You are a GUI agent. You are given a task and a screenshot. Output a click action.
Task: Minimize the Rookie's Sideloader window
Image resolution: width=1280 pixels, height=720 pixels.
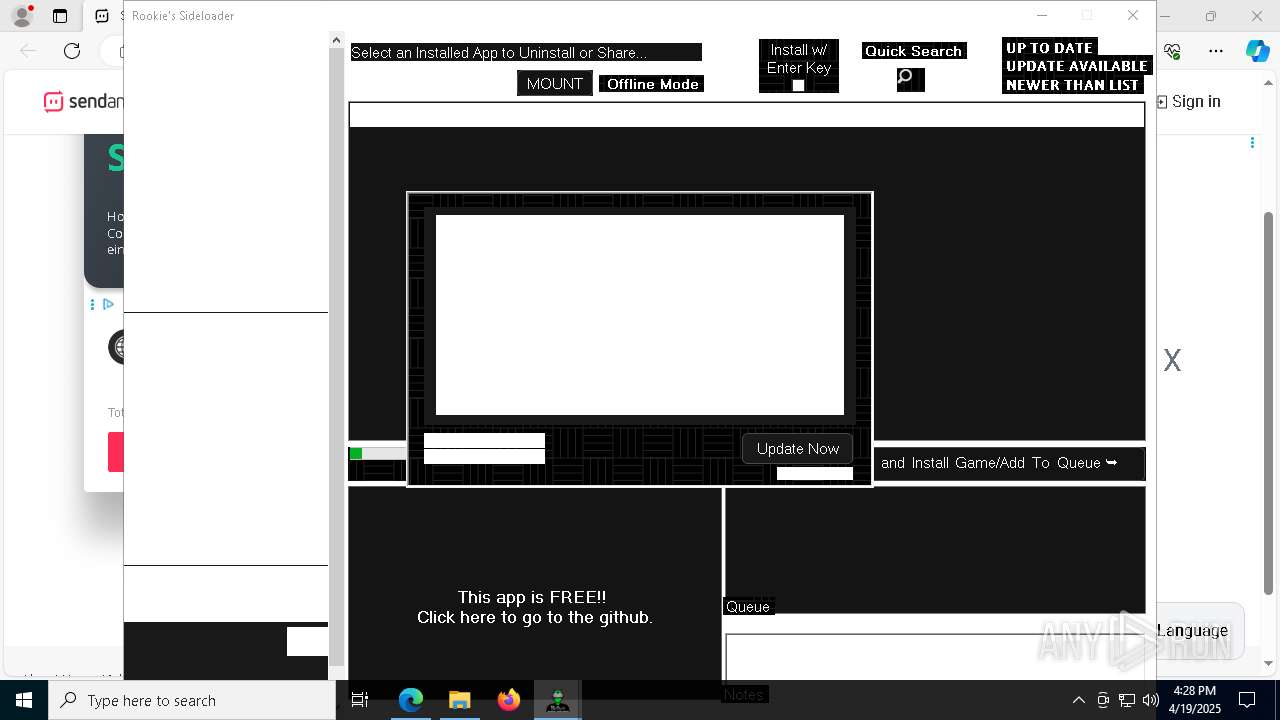tap(1042, 15)
